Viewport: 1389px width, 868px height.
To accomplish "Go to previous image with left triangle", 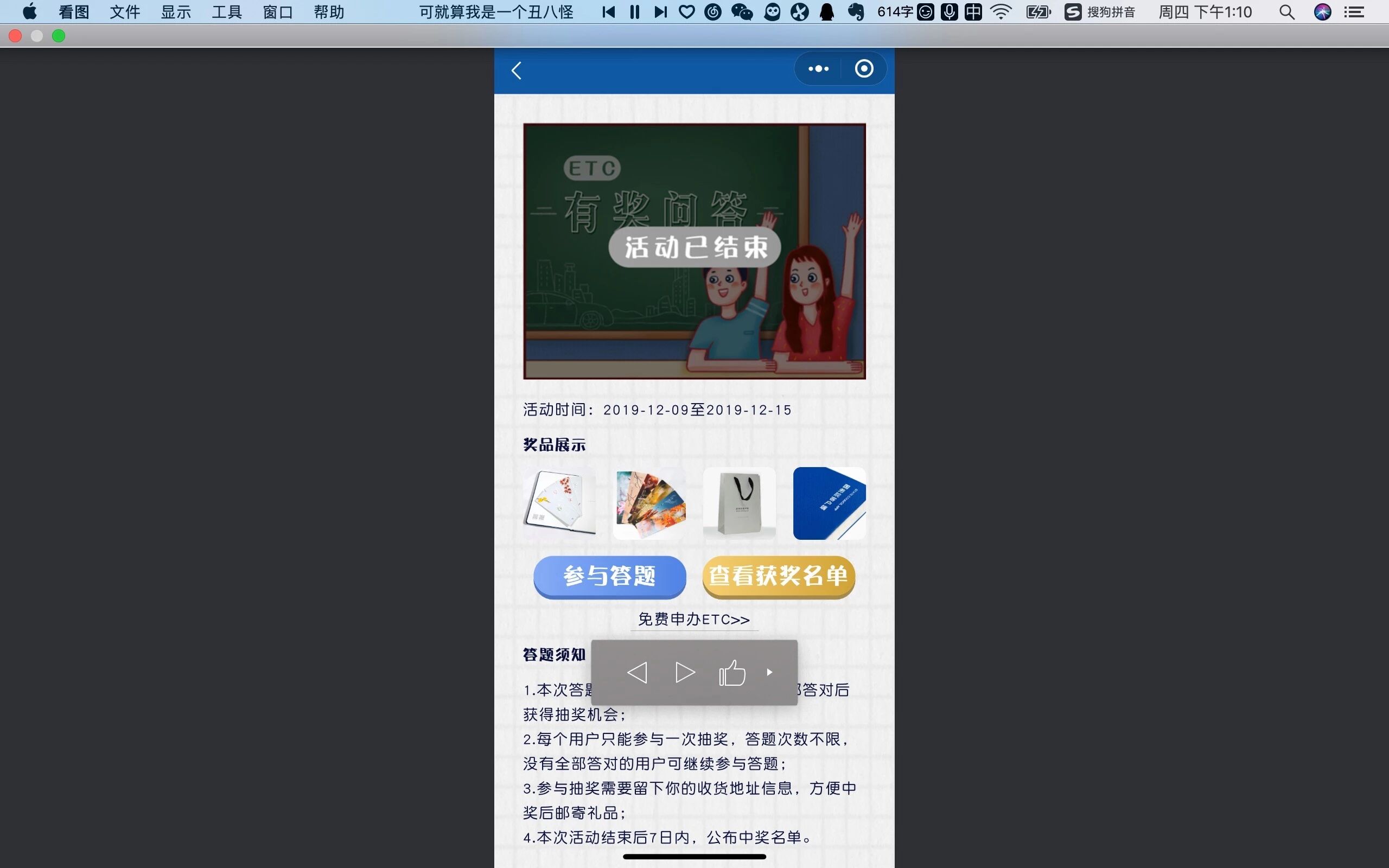I will pos(637,672).
